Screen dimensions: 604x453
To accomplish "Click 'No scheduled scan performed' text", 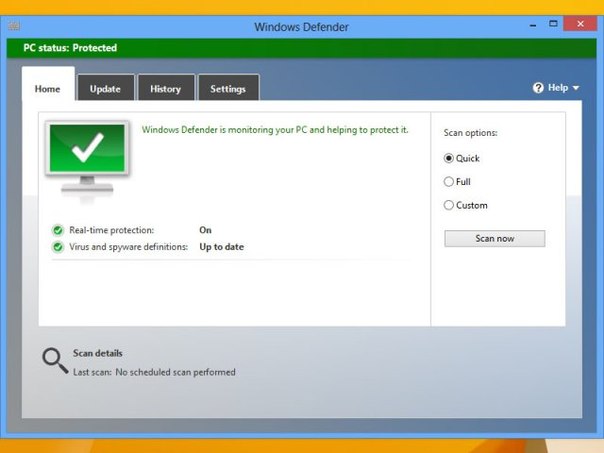I will (x=176, y=372).
